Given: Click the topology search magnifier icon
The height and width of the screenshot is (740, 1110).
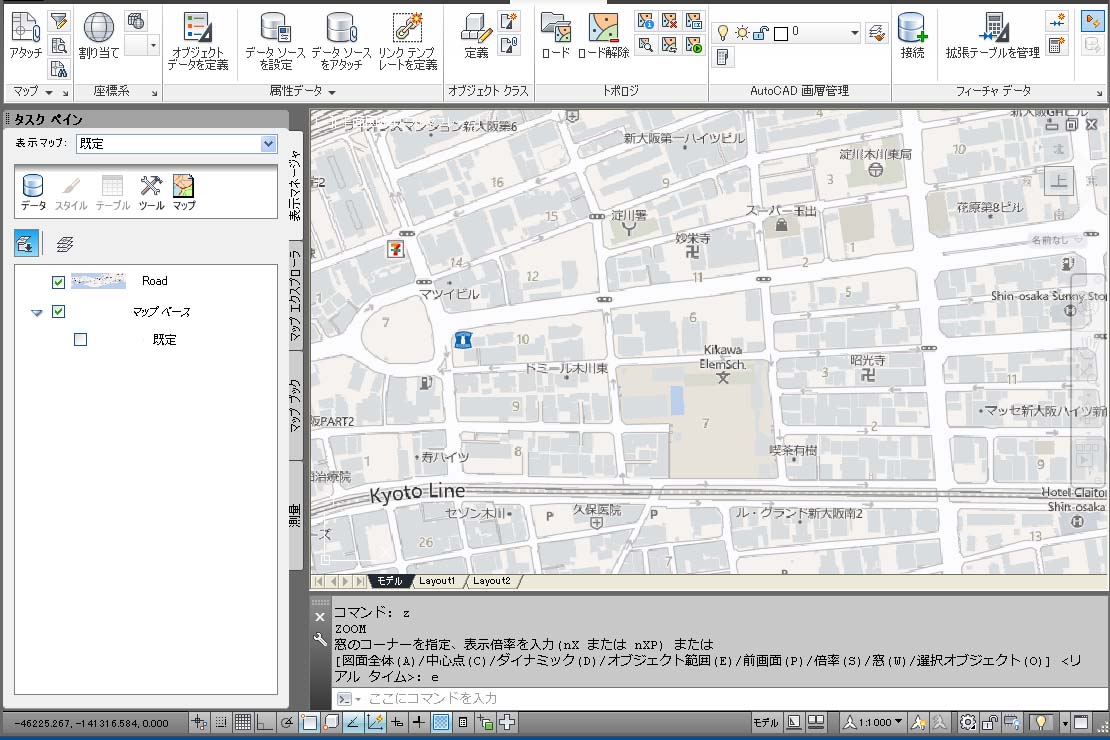Looking at the screenshot, I should coord(645,45).
